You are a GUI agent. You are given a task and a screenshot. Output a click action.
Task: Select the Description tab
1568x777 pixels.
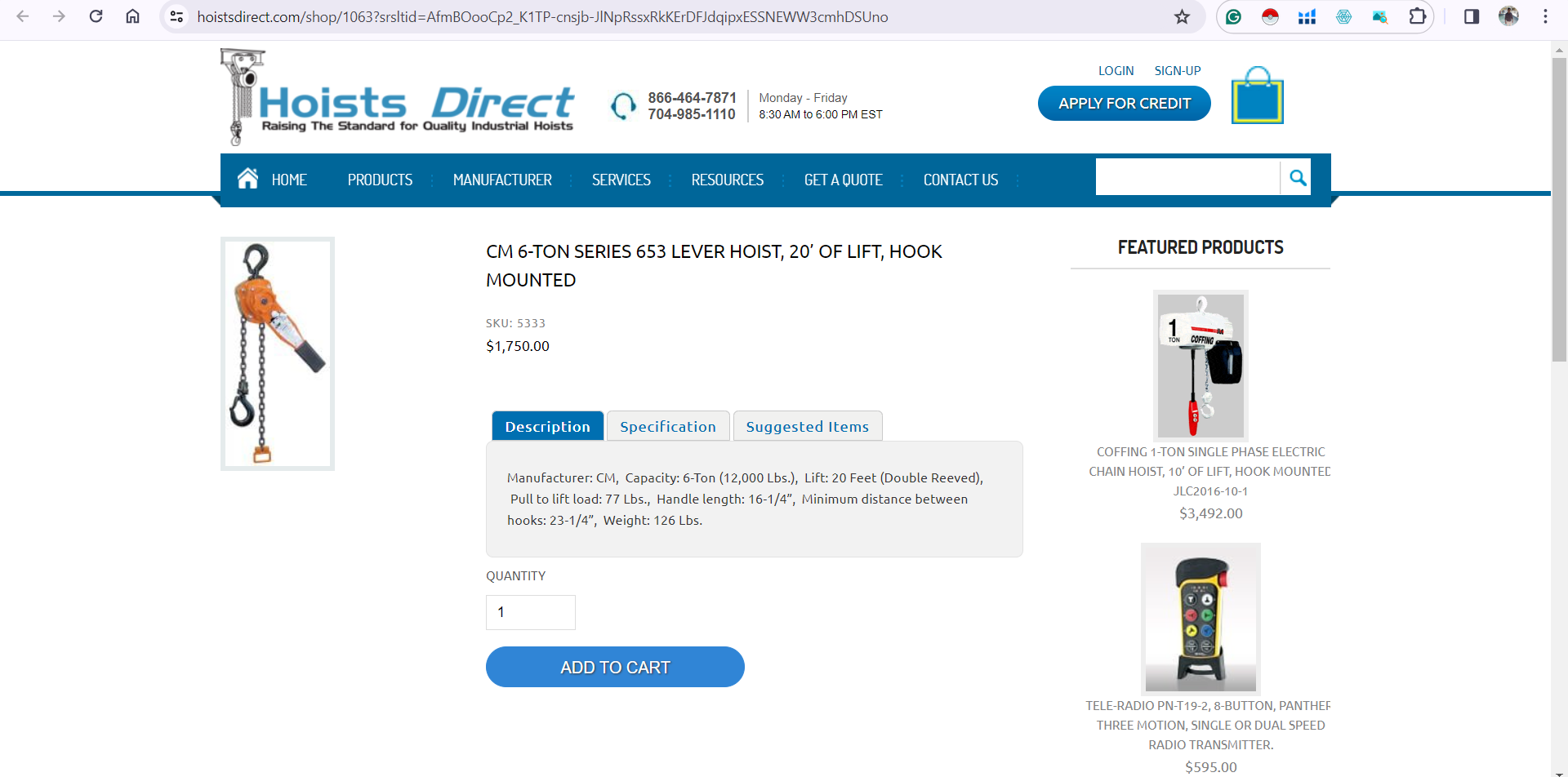tap(547, 426)
